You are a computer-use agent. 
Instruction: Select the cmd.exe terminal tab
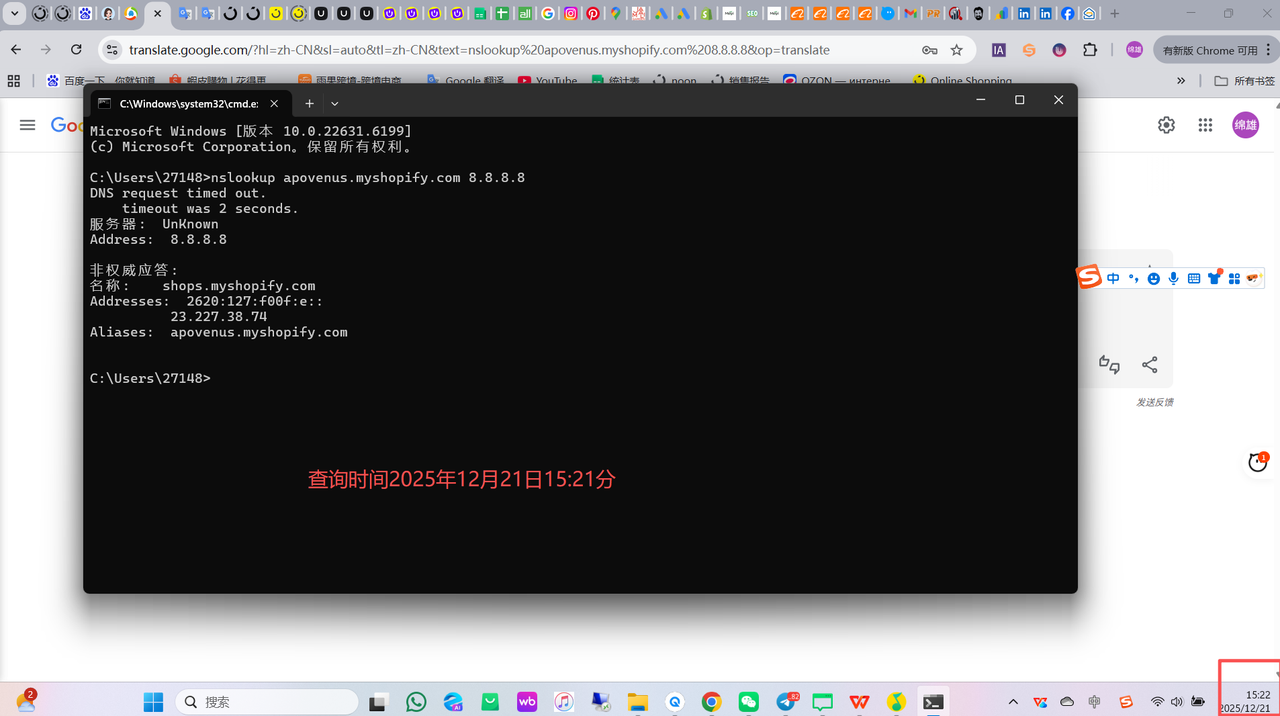(189, 103)
